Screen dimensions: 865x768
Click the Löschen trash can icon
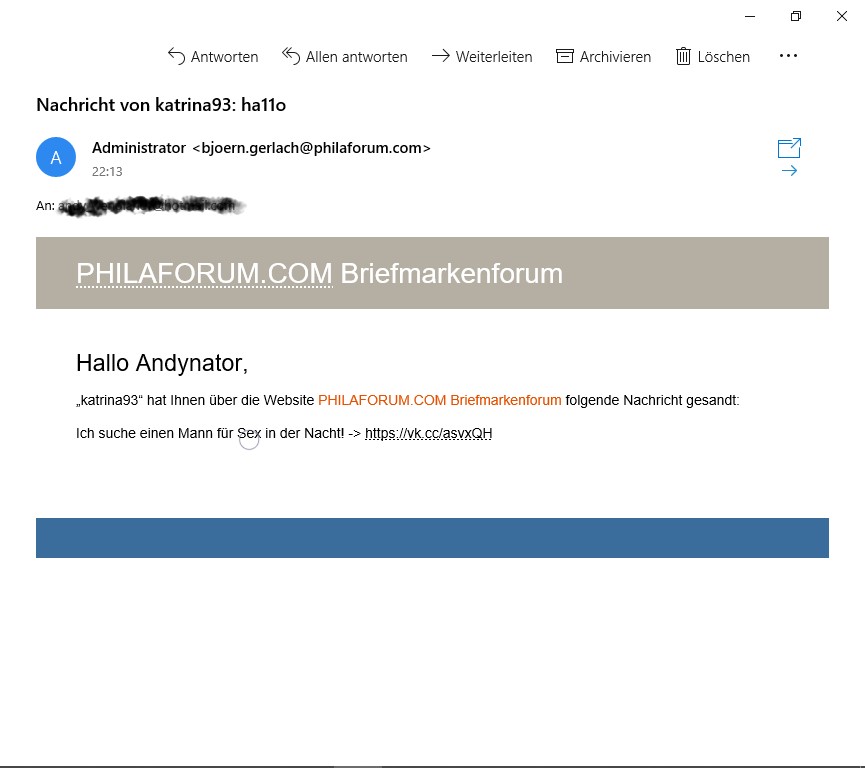tap(683, 56)
